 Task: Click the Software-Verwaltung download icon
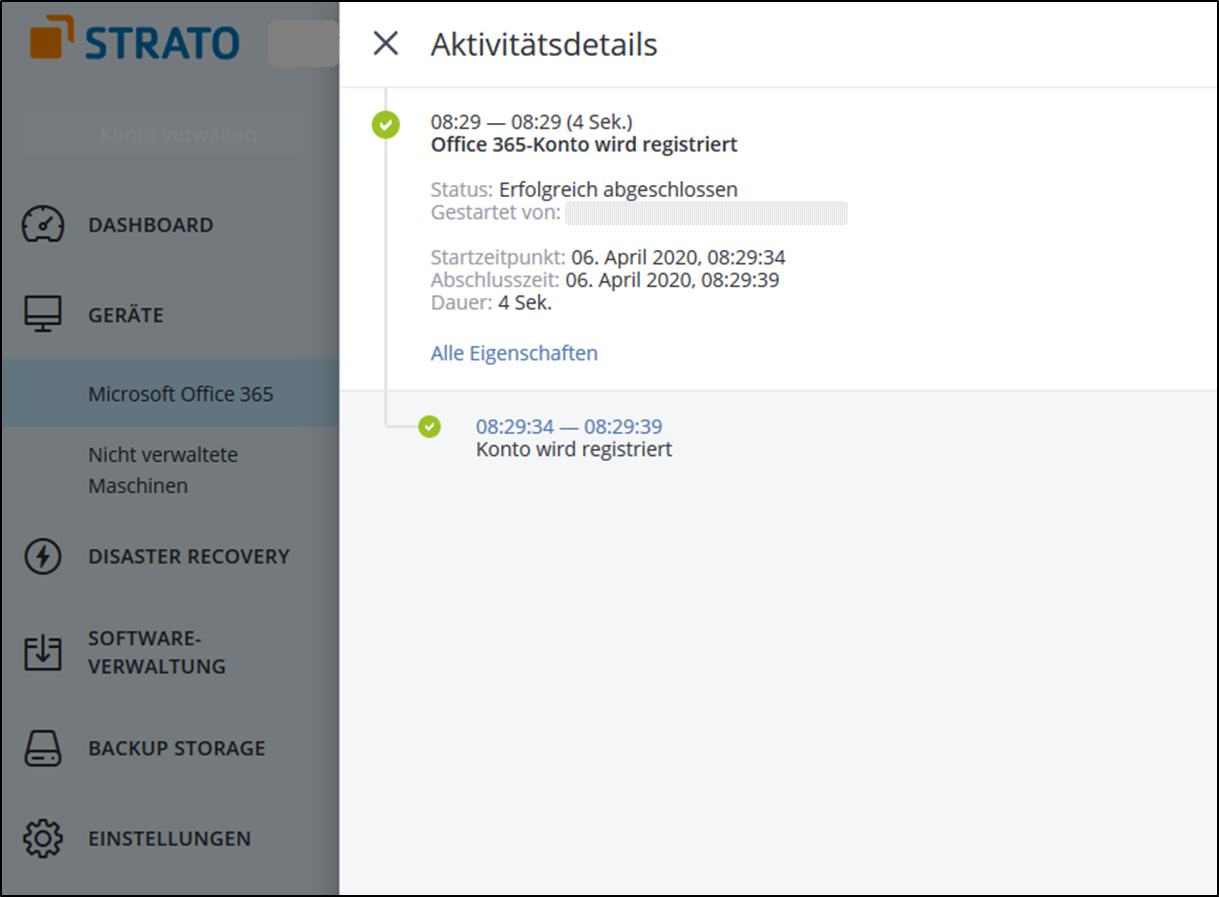41,651
